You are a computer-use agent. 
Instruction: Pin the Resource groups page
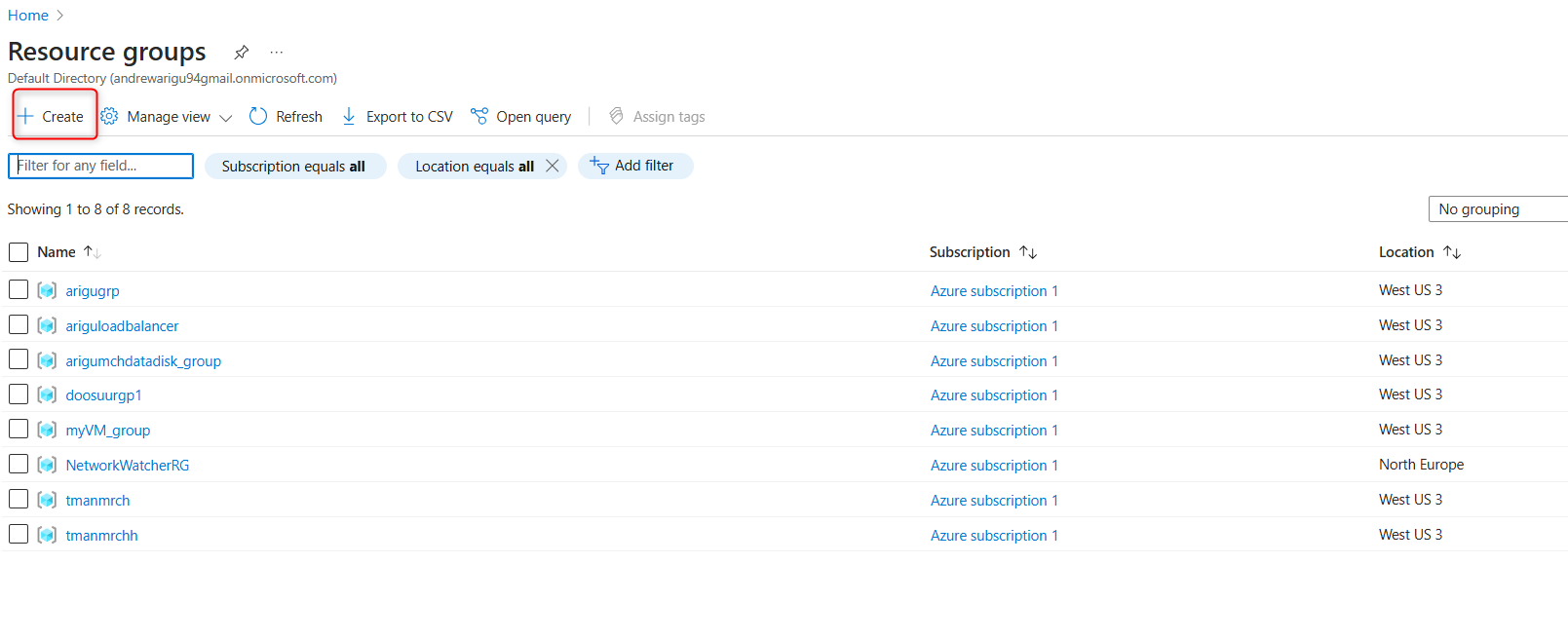(242, 52)
